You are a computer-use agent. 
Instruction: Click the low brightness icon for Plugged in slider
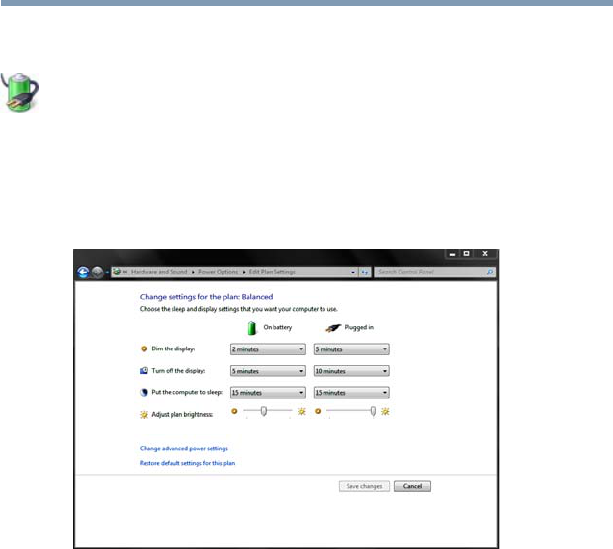pyautogui.click(x=318, y=411)
